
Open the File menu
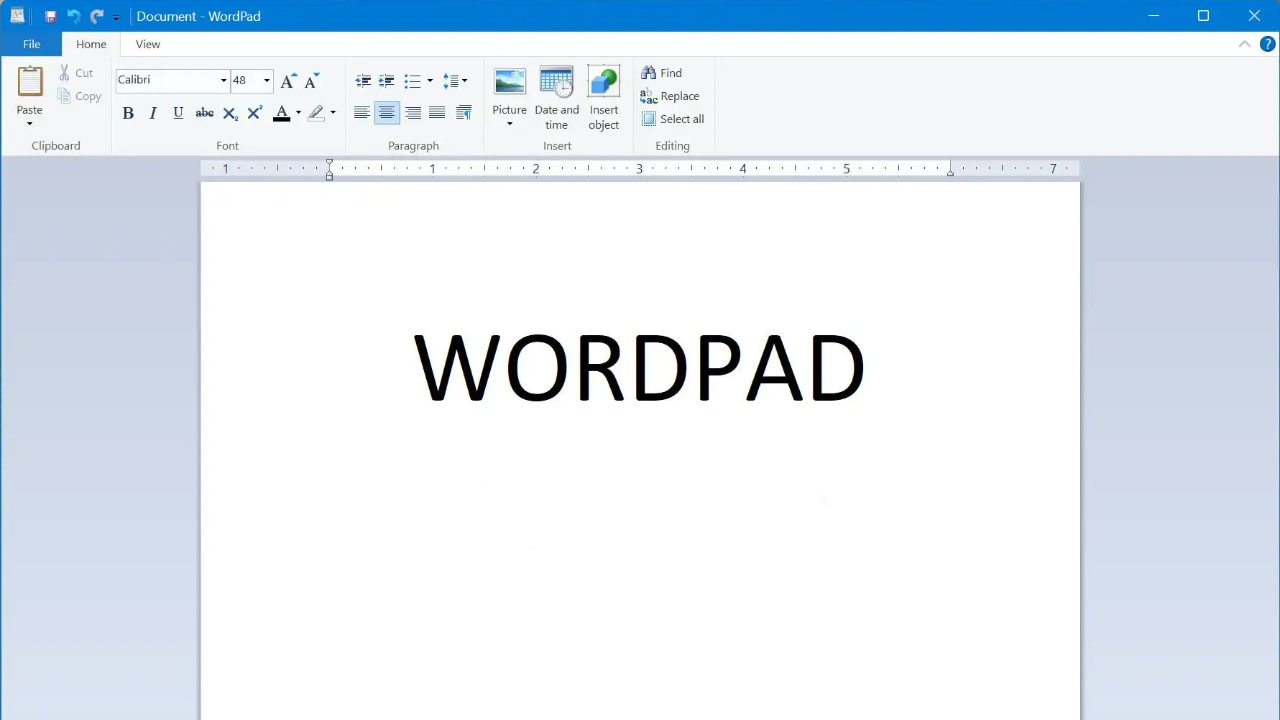(x=31, y=44)
